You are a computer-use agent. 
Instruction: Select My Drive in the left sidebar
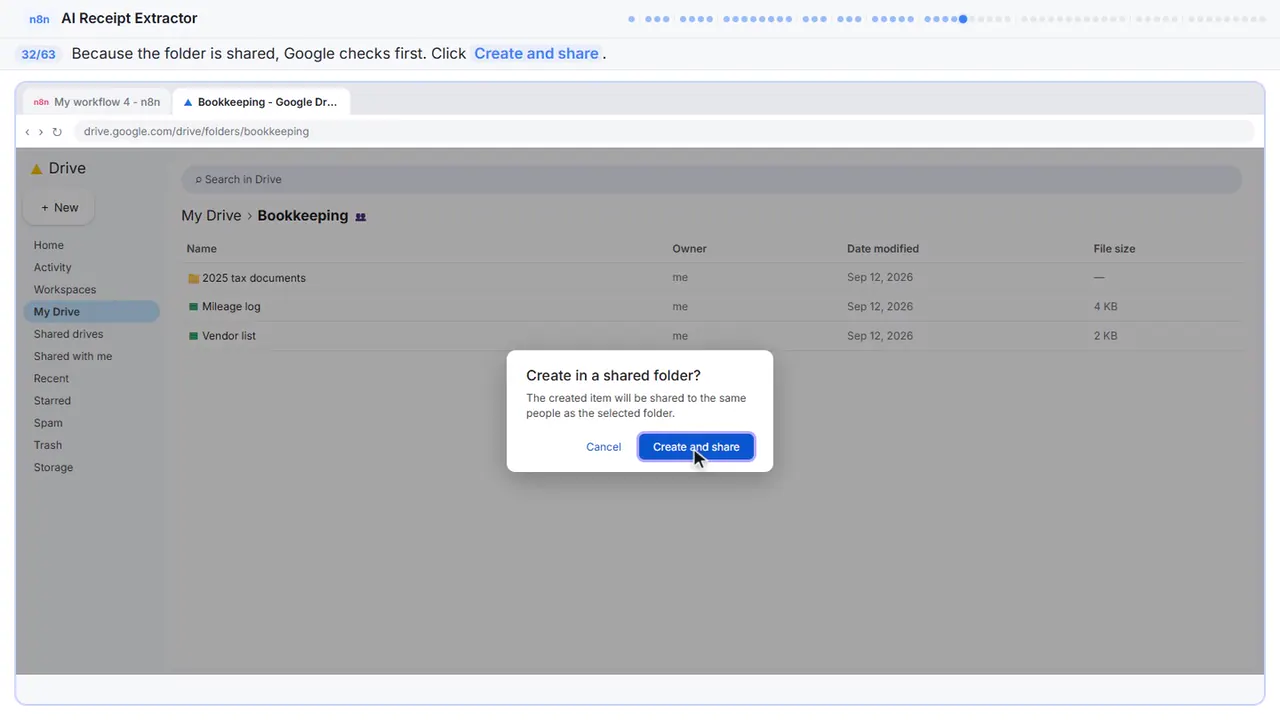[91, 312]
